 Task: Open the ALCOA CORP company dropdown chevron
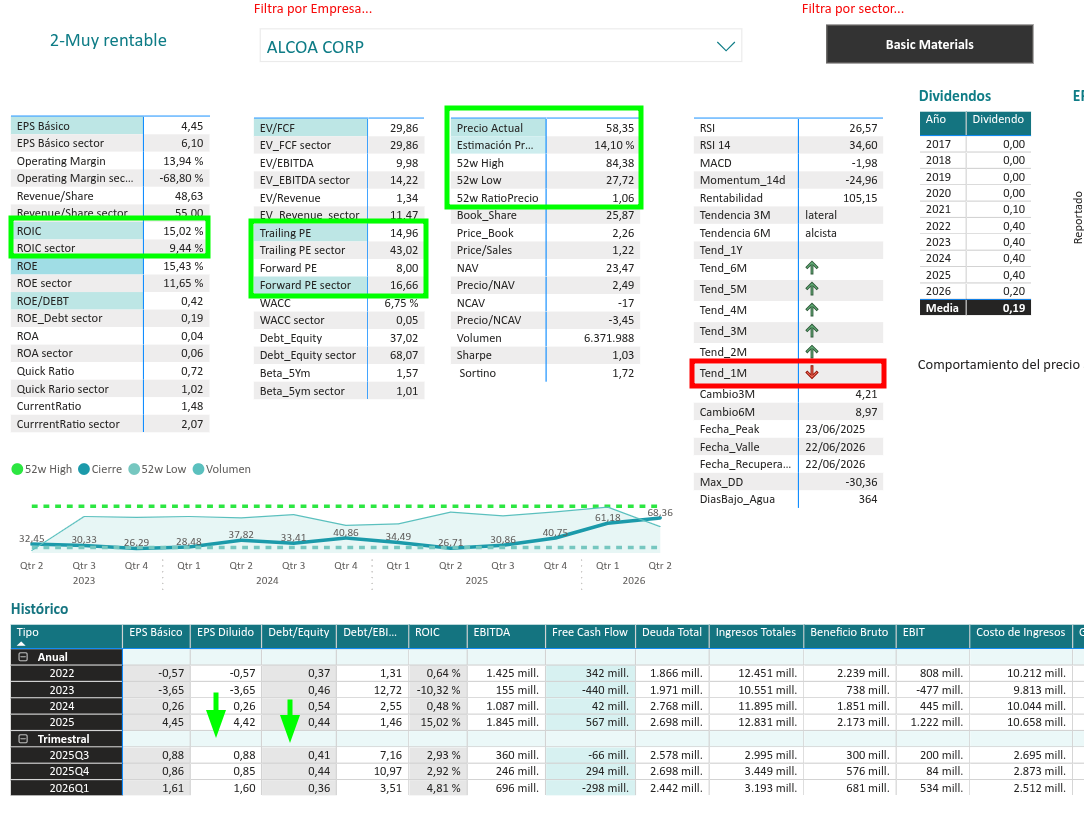click(725, 46)
